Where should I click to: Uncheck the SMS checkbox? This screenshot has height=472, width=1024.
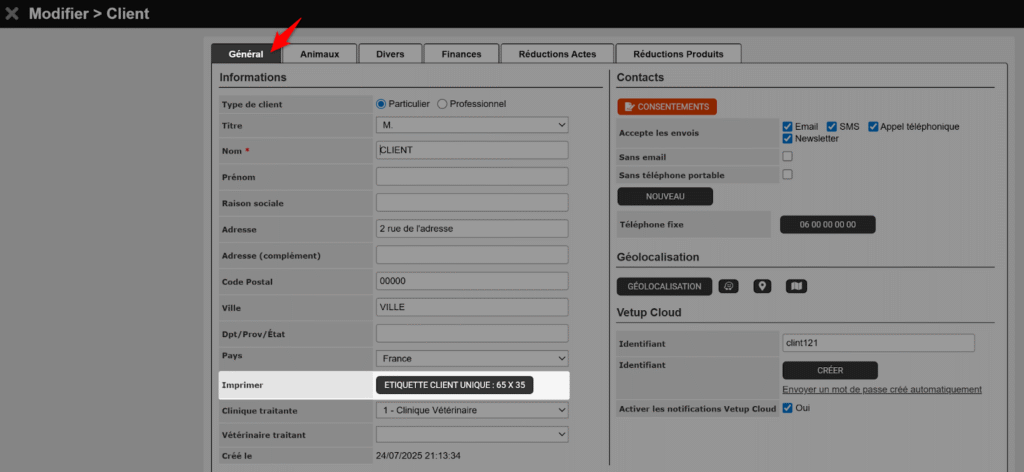832,127
